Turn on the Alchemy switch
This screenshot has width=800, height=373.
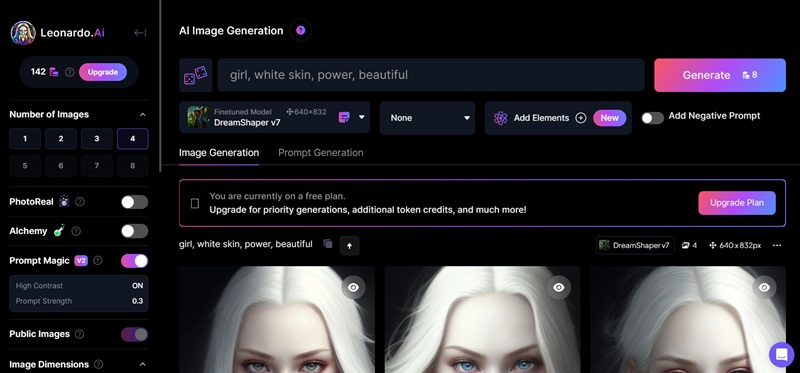click(x=135, y=231)
